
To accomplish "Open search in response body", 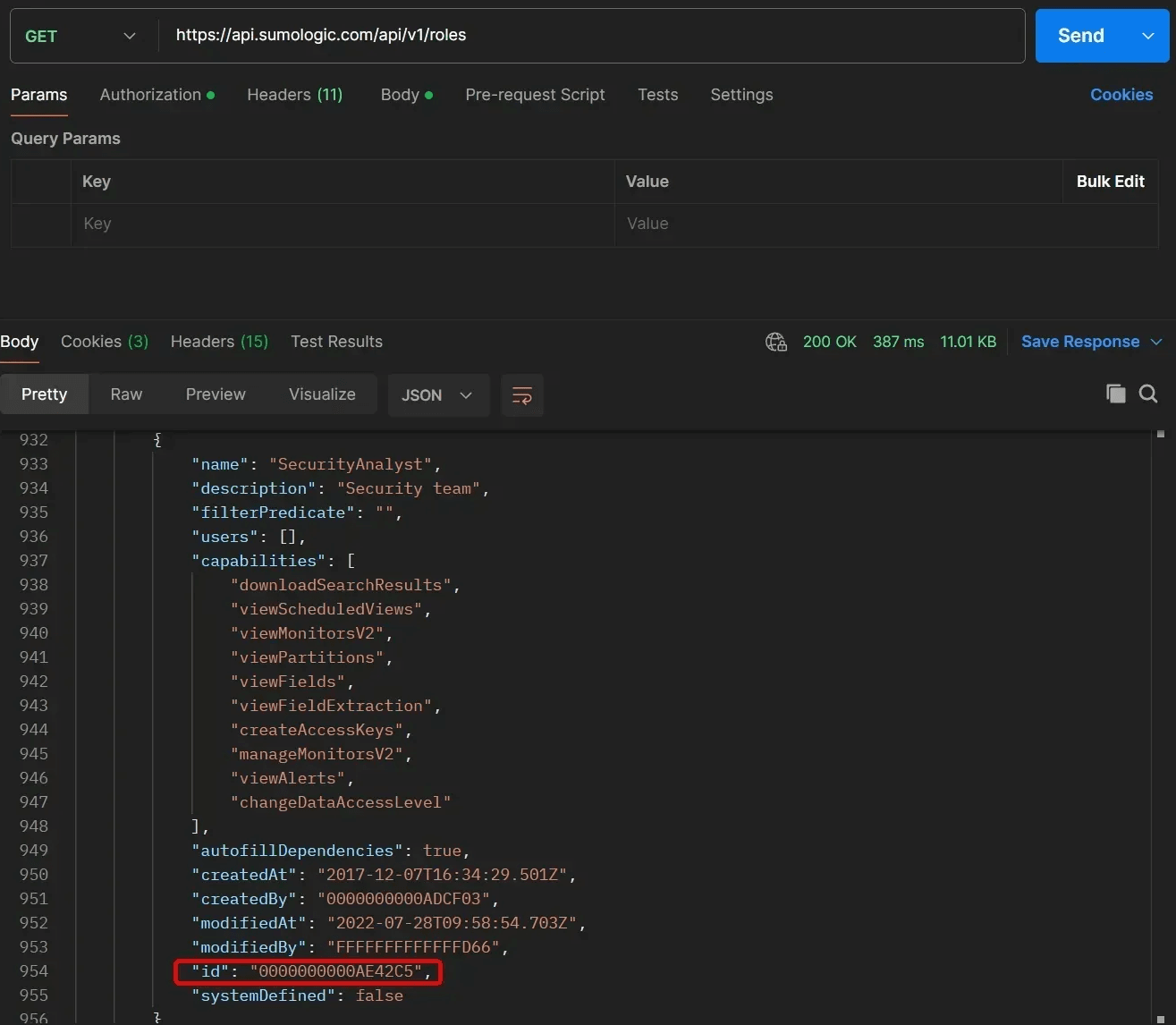I will click(x=1148, y=394).
